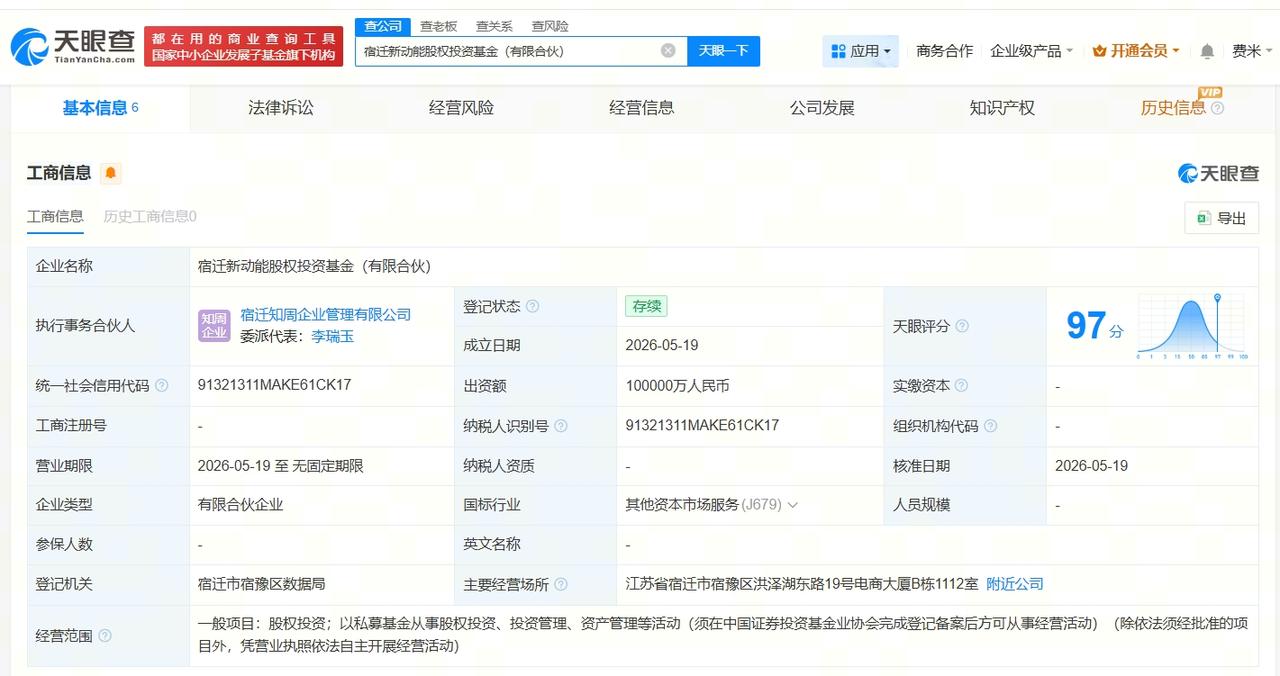Click help icon next to 统一社会信用代码
This screenshot has width=1280, height=676.
point(162,386)
